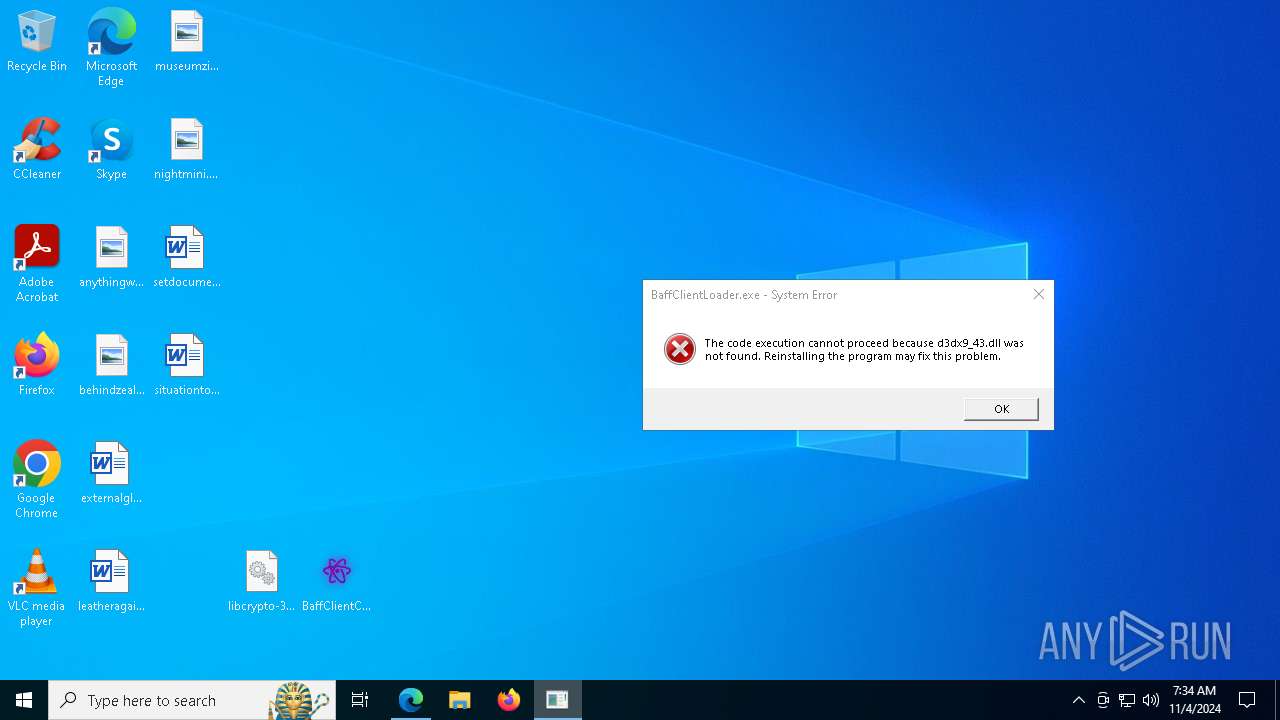Open the Google Chrome desktop shortcut
The image size is (1280, 720).
tap(37, 480)
